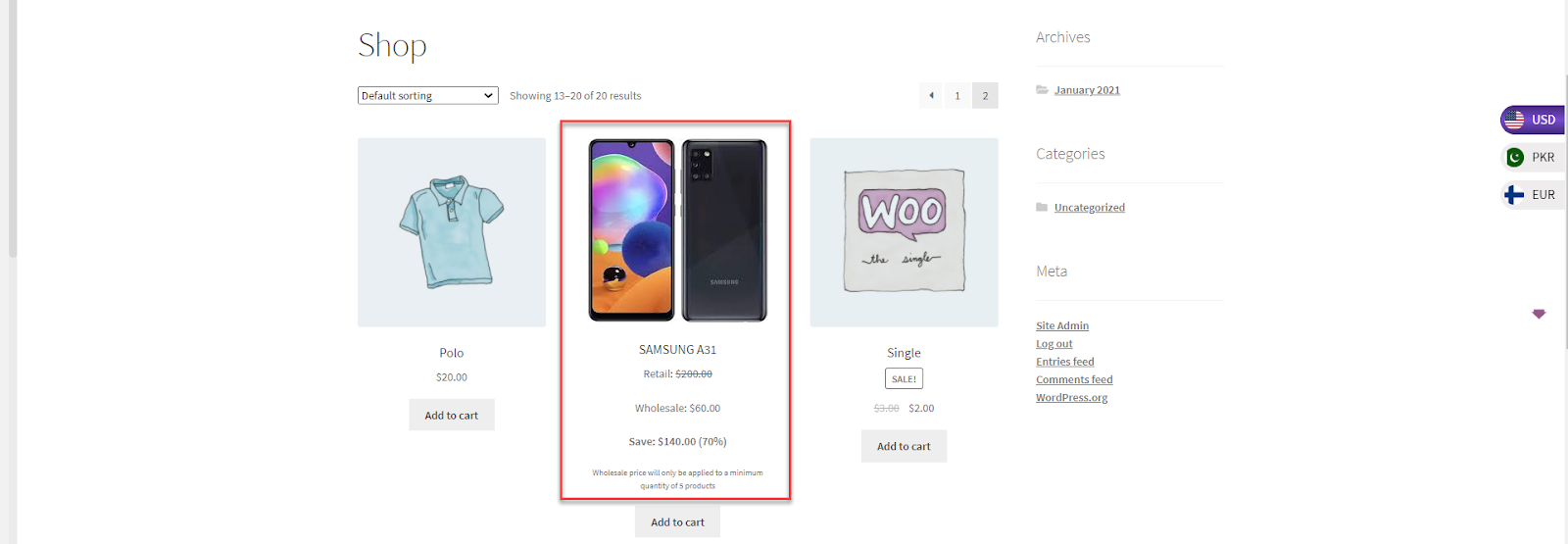Click the folder icon beside Uncategorized

click(1042, 207)
